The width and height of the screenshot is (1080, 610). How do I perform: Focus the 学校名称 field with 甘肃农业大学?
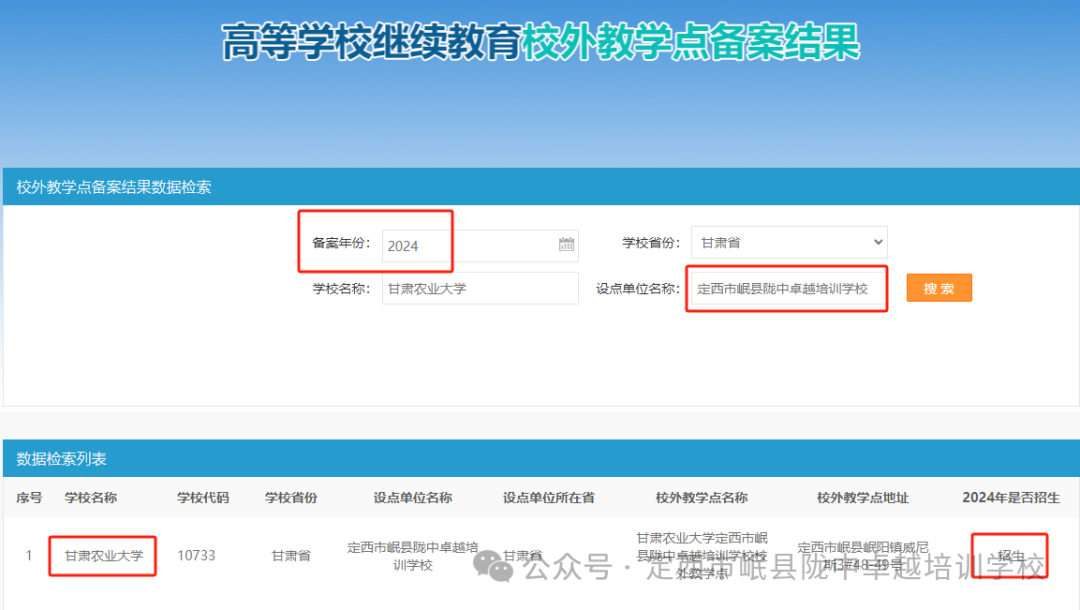pyautogui.click(x=480, y=288)
